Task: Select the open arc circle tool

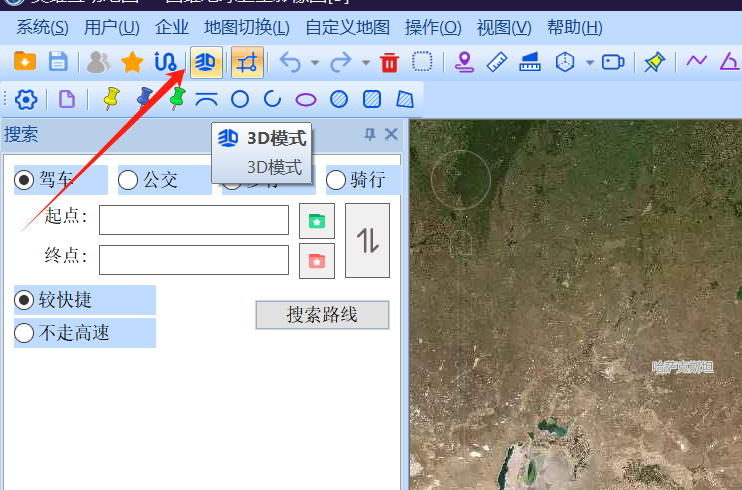Action: (x=273, y=99)
